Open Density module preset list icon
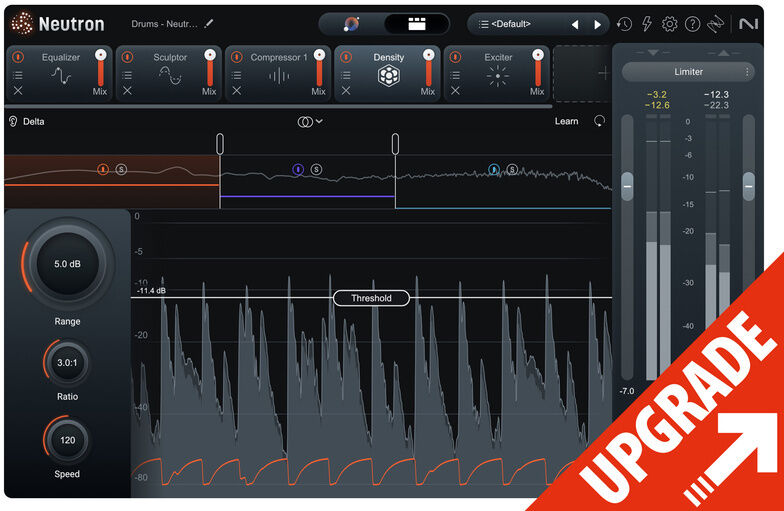 pyautogui.click(x=346, y=76)
